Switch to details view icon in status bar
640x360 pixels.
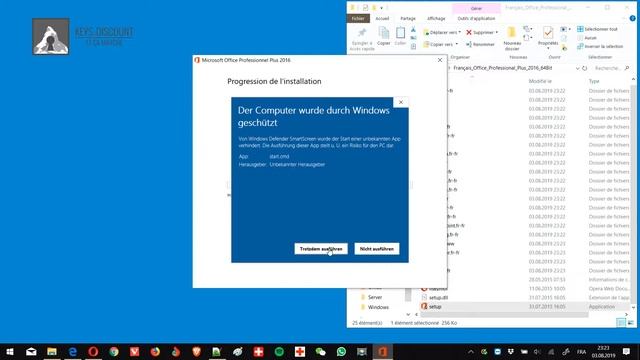(x=621, y=322)
